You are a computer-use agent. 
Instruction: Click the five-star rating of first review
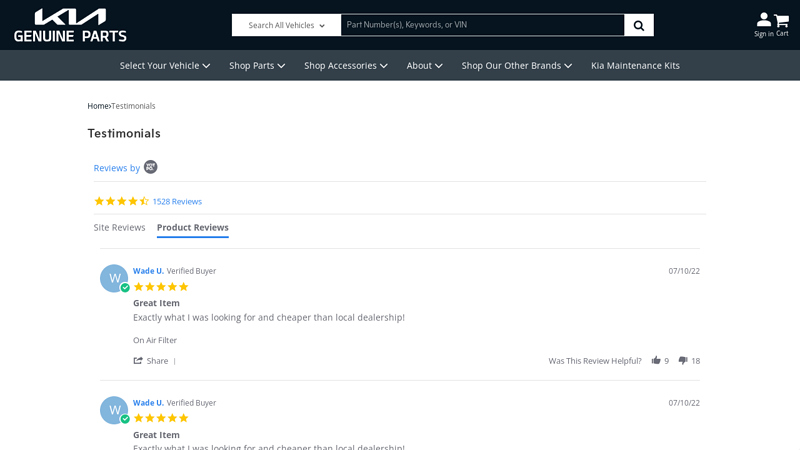[x=161, y=287]
